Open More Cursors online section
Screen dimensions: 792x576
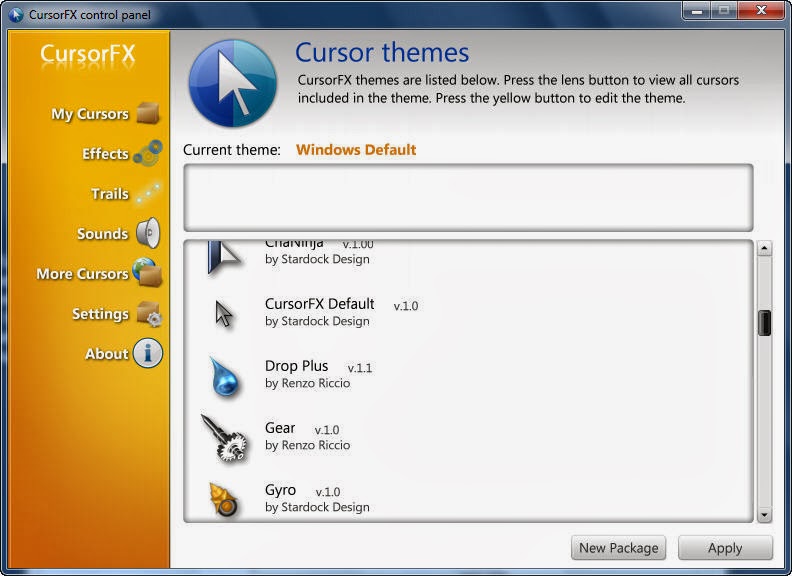pyautogui.click(x=82, y=274)
